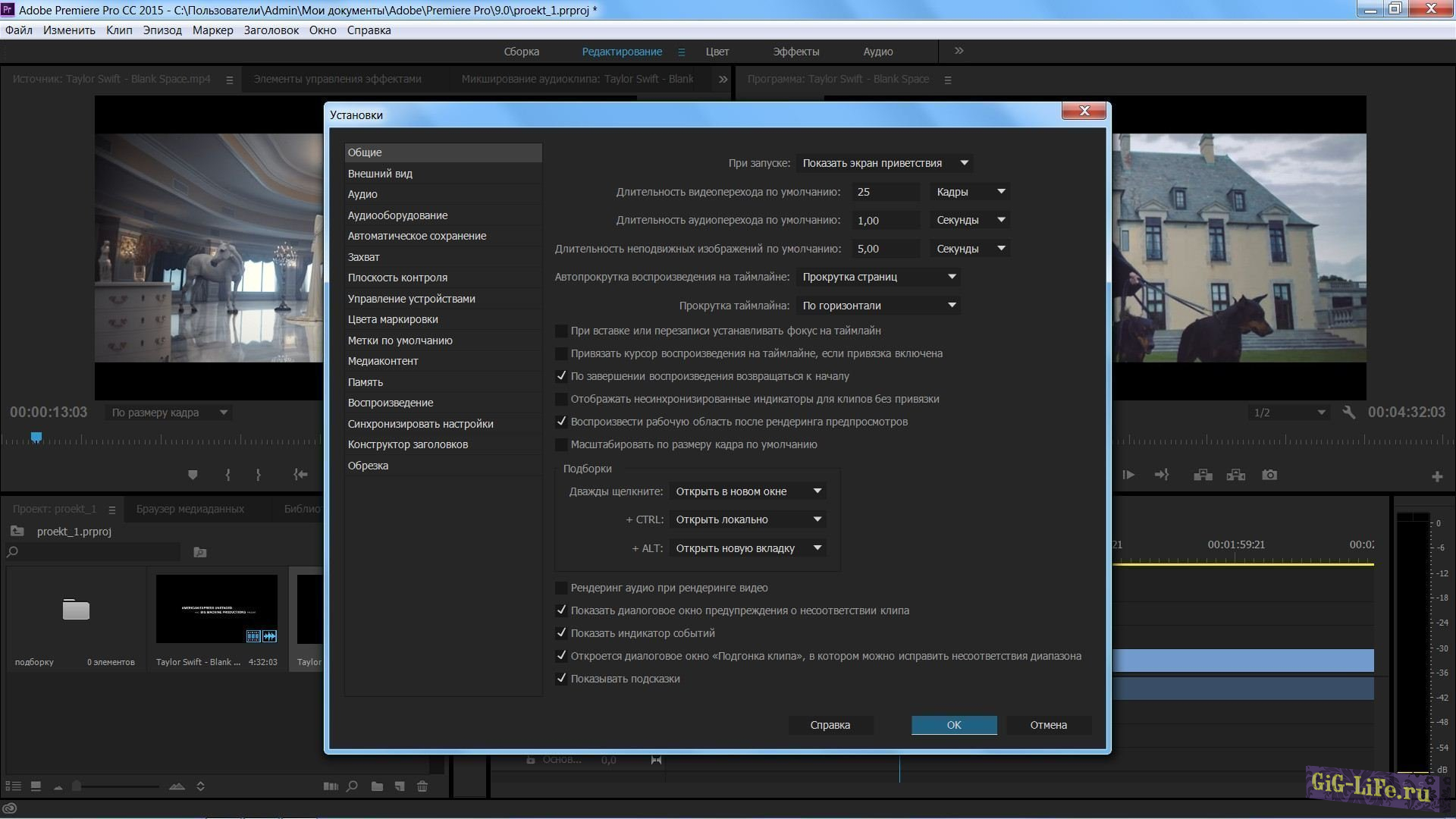Click the 'Отмена' button

(1048, 725)
